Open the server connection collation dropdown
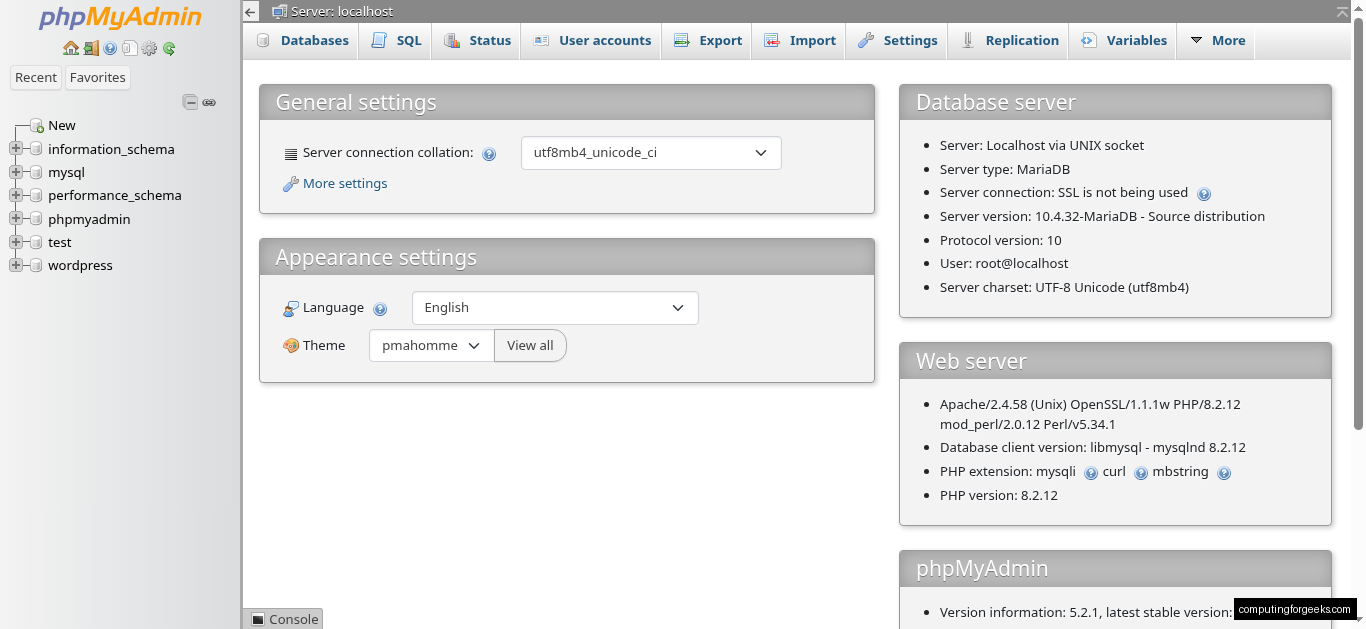This screenshot has width=1366, height=629. click(650, 153)
